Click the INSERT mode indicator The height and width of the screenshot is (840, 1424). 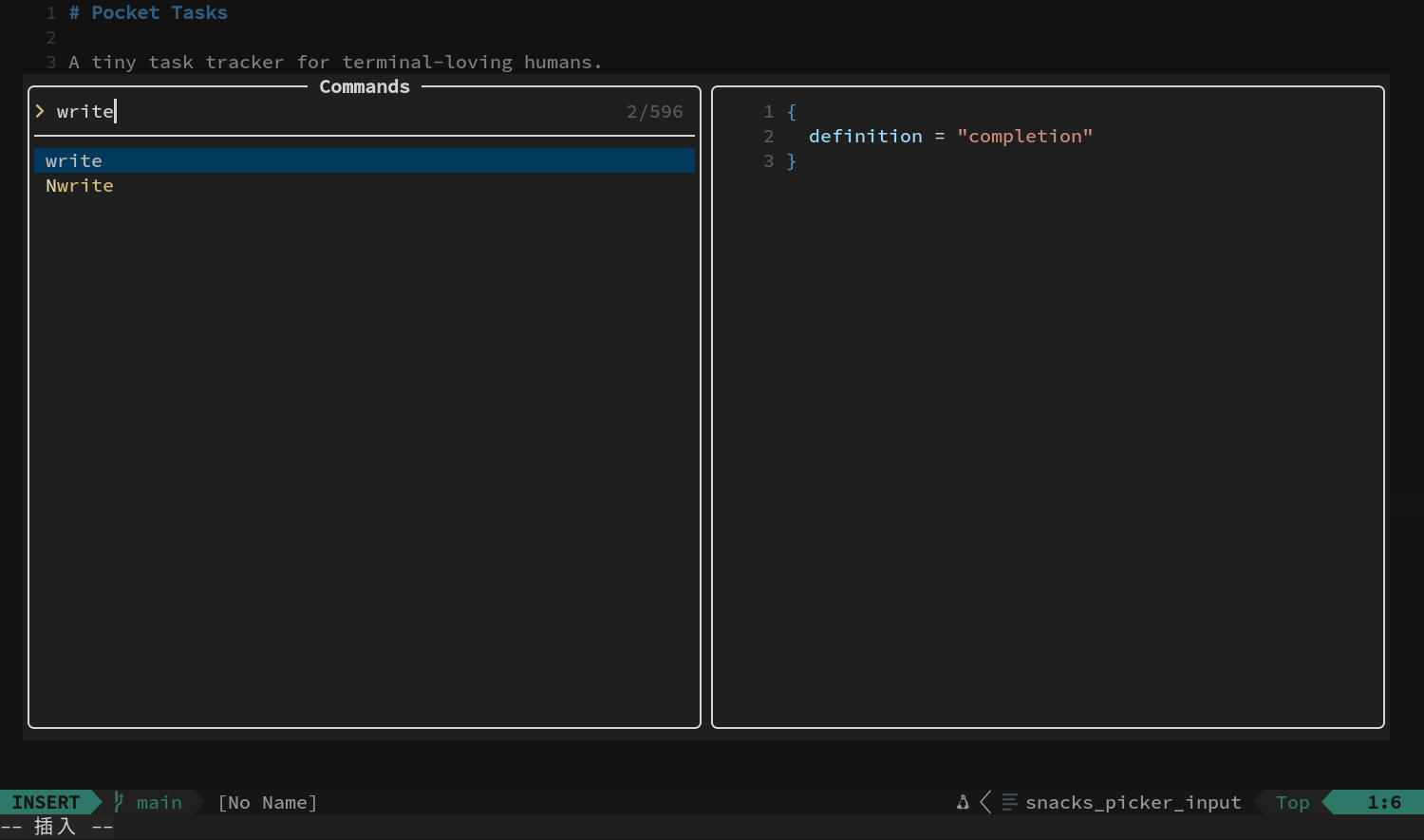(46, 802)
